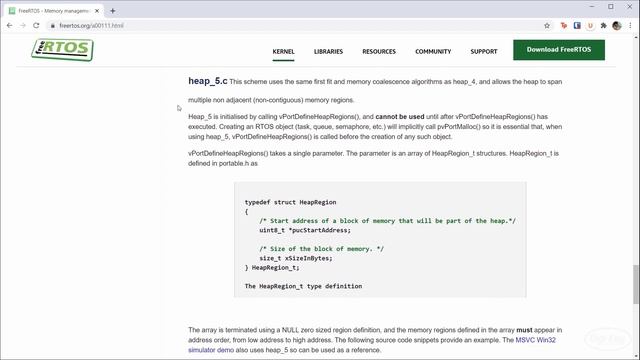Open the Extensions puzzle menu
Image resolution: width=640 pixels, height=360 pixels.
604,25
